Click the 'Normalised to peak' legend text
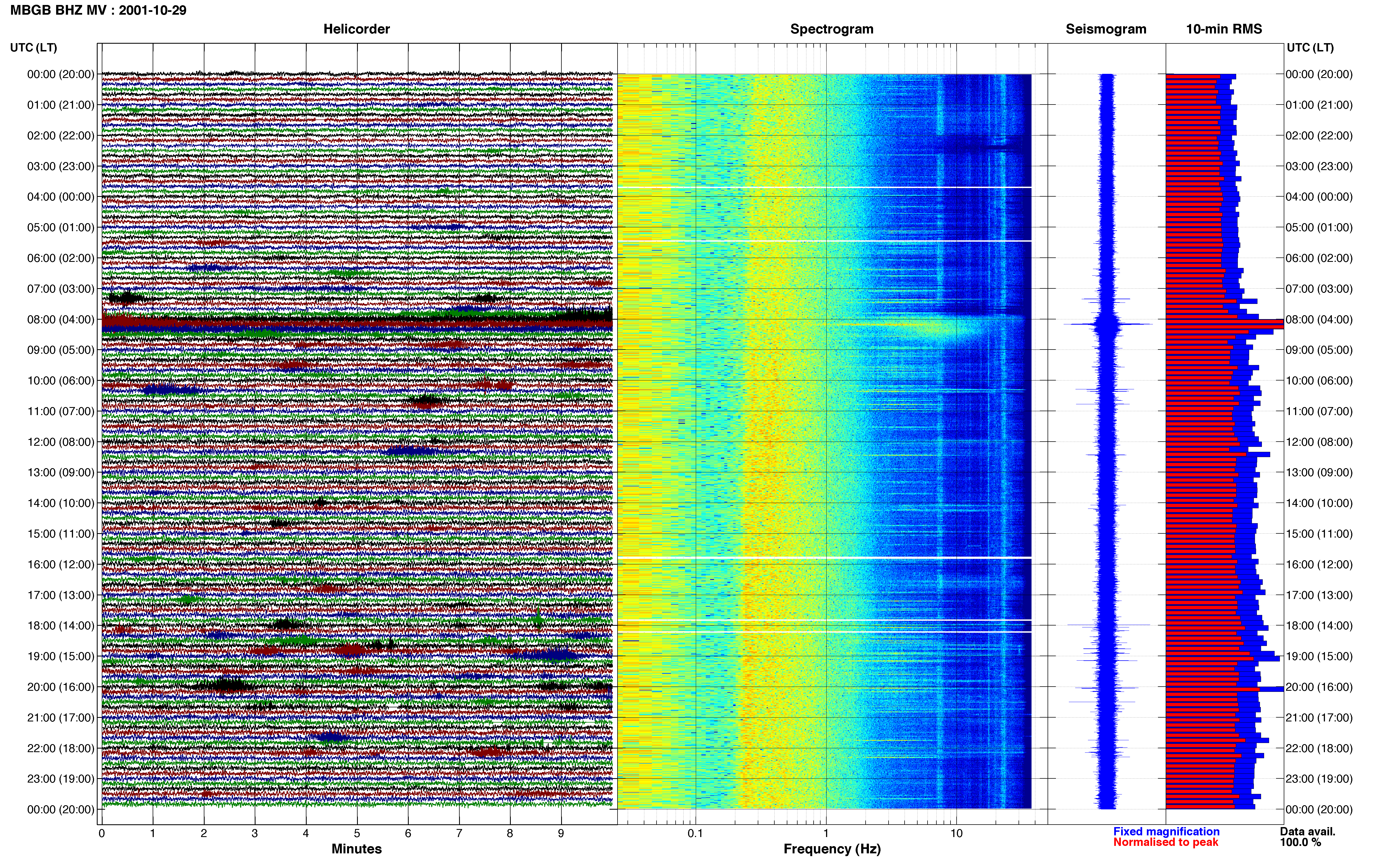 [1165, 842]
